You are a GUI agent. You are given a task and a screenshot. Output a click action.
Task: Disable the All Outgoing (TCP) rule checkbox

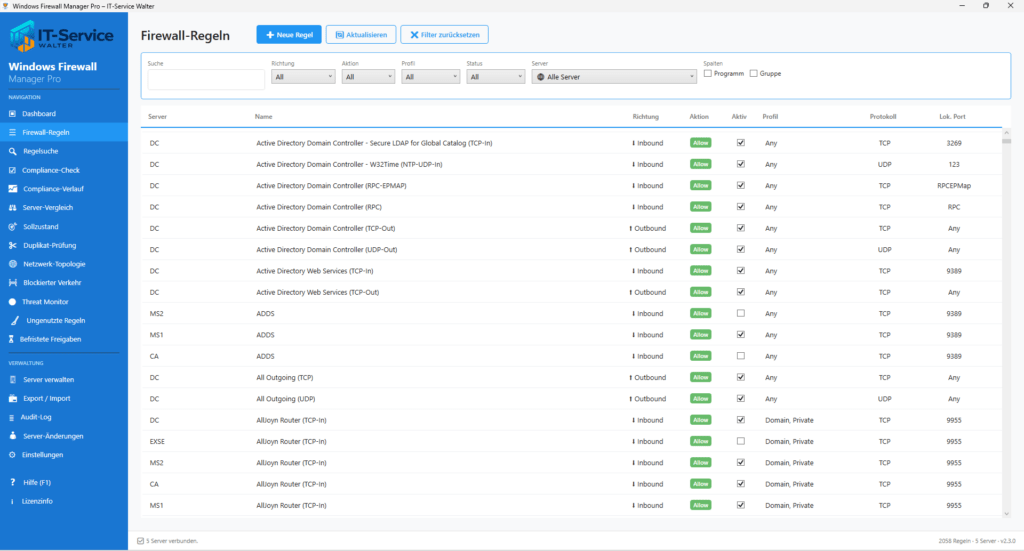tap(741, 377)
